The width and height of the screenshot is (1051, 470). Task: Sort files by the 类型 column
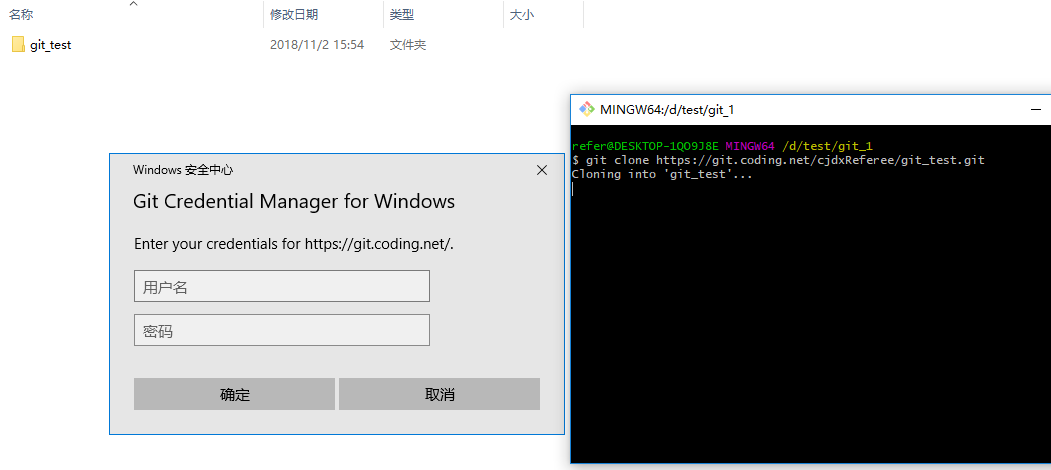[x=401, y=14]
